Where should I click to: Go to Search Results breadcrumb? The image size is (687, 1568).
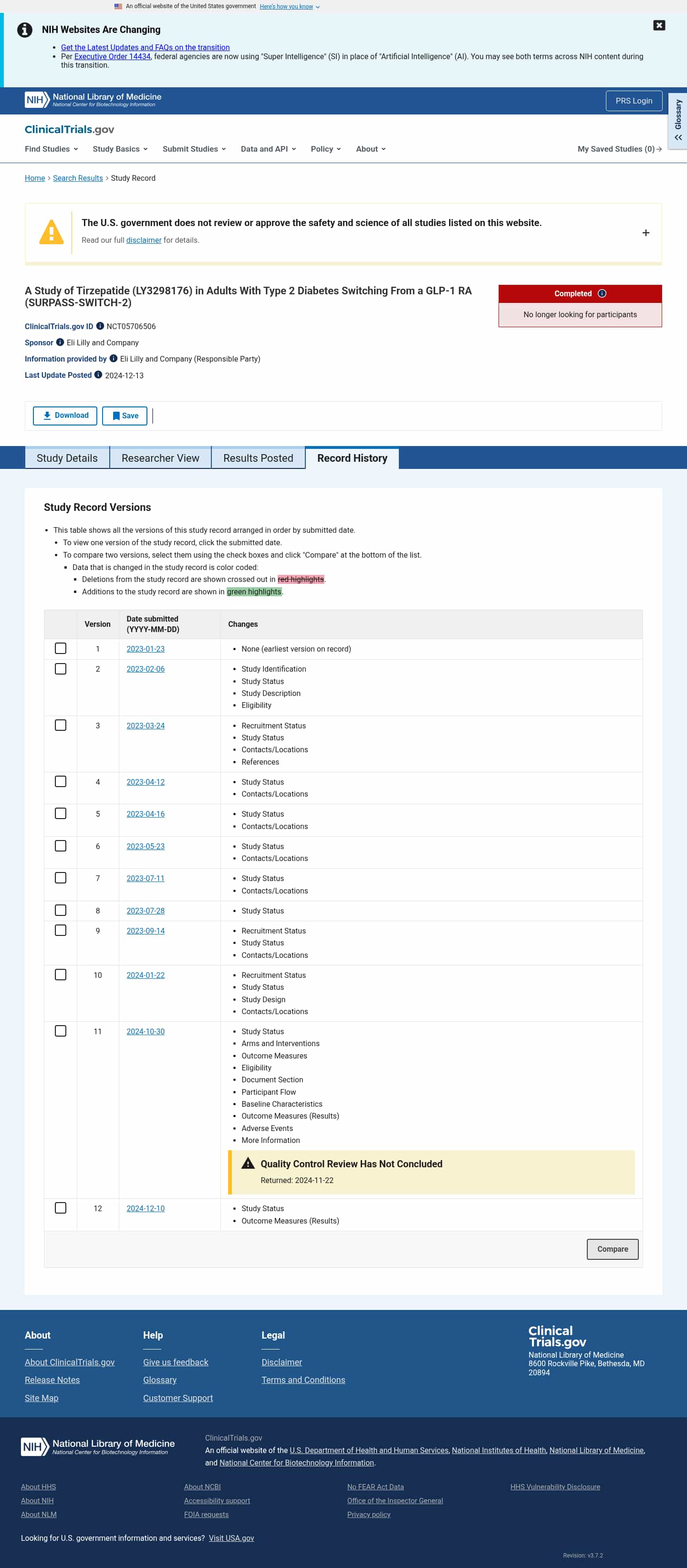coord(78,178)
